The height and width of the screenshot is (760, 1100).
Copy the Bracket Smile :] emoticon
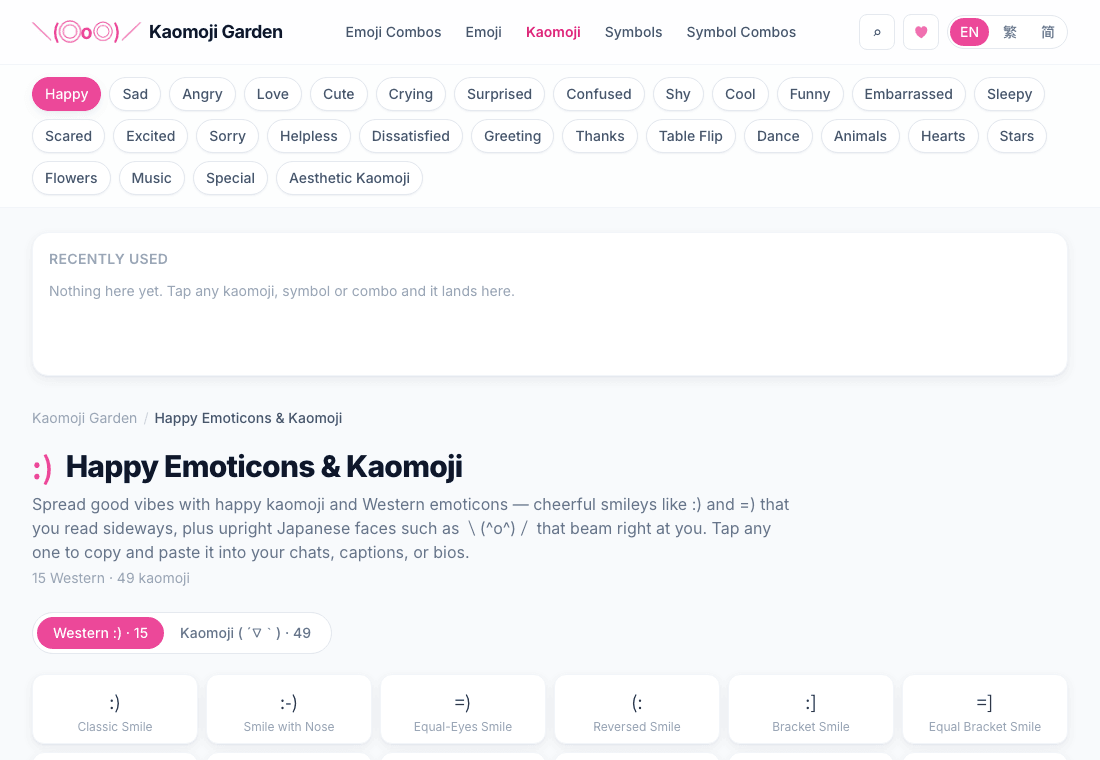[x=811, y=709]
